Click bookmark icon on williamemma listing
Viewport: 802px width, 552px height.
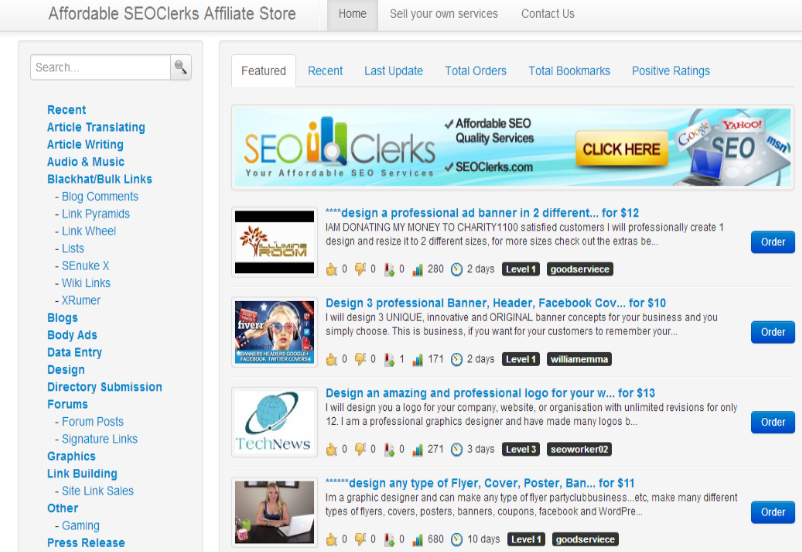coord(389,359)
